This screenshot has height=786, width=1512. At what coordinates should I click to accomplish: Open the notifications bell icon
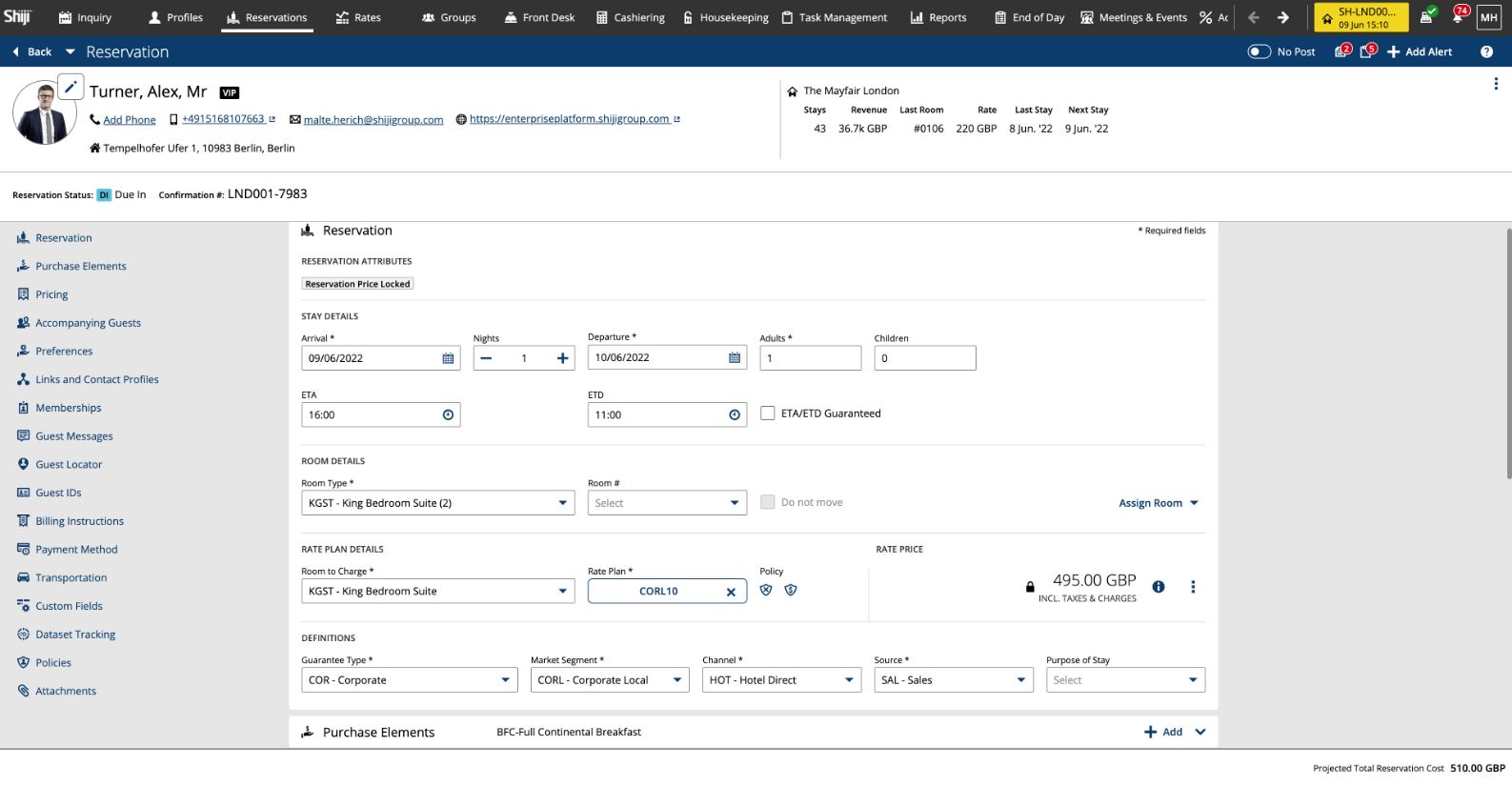(x=1458, y=16)
